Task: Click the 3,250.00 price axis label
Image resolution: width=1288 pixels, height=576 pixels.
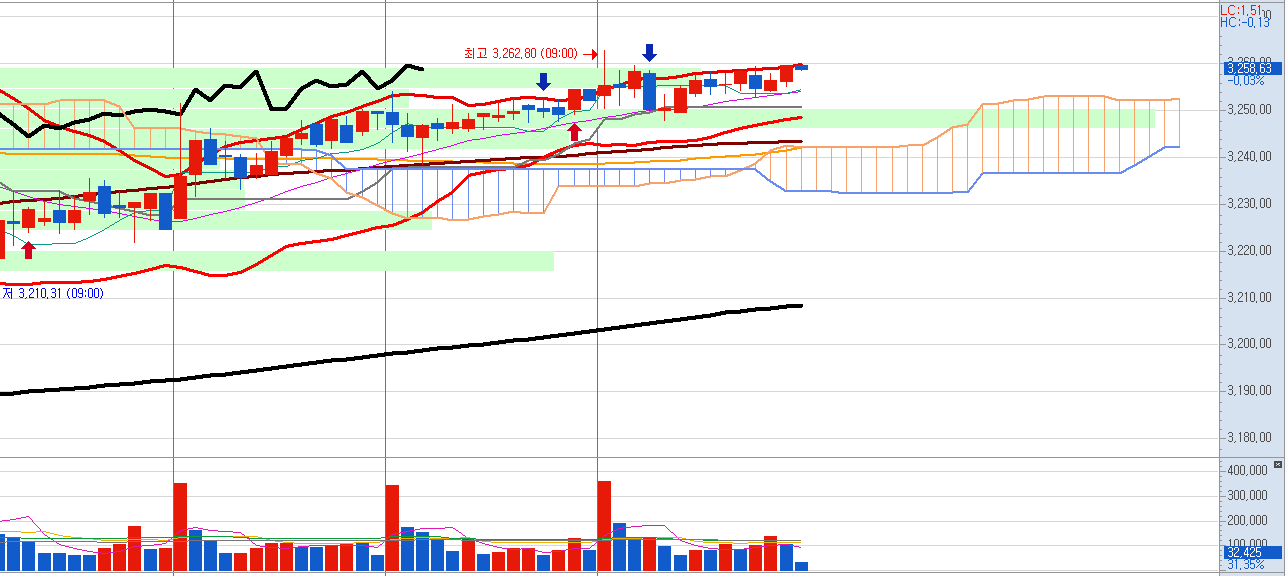Action: (x=1248, y=109)
